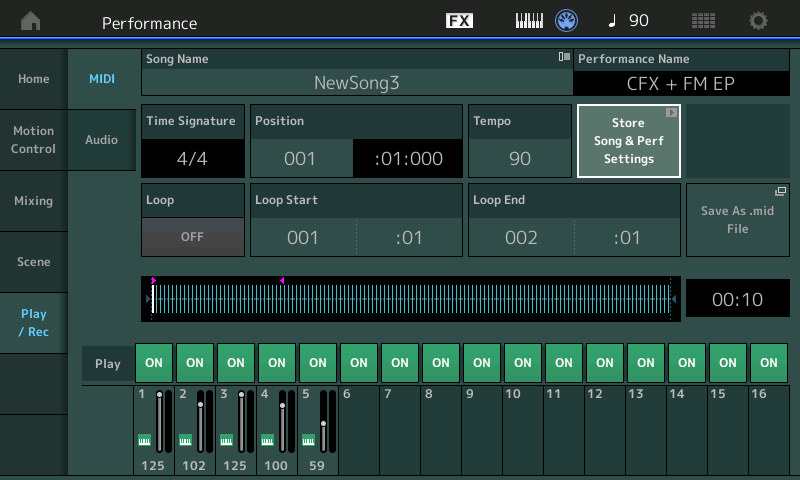Select the keyboard icon on part 3
Screen dimensions: 800x480
(x=226, y=439)
